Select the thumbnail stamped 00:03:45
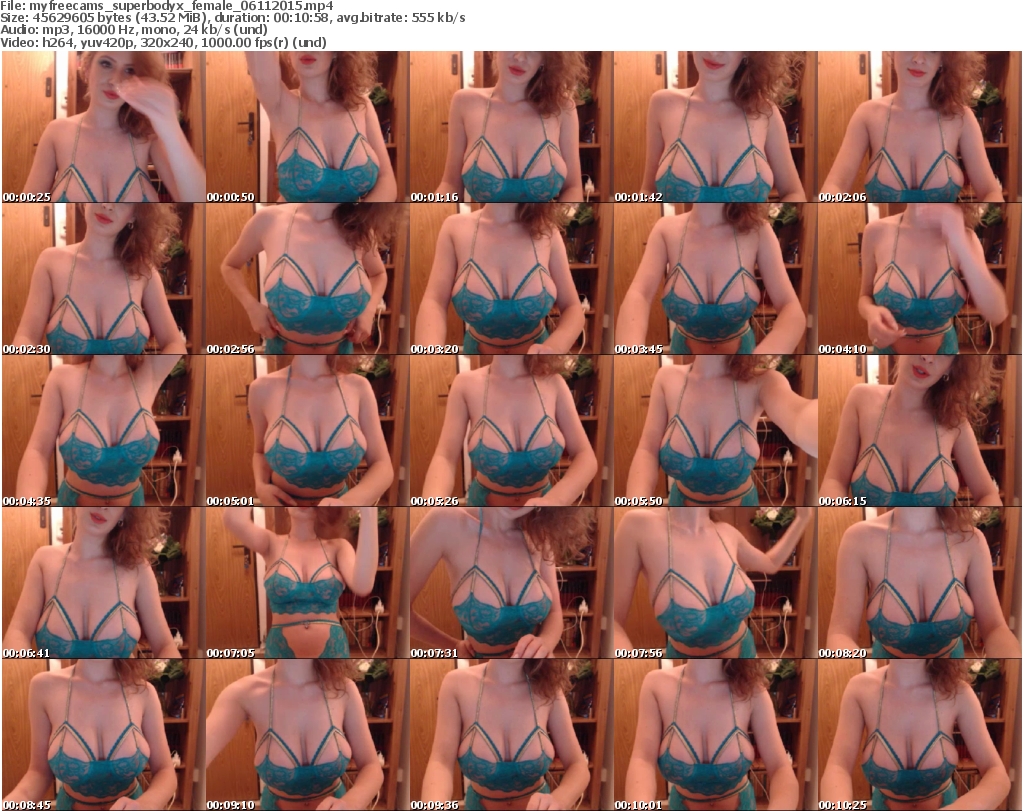 (x=715, y=279)
